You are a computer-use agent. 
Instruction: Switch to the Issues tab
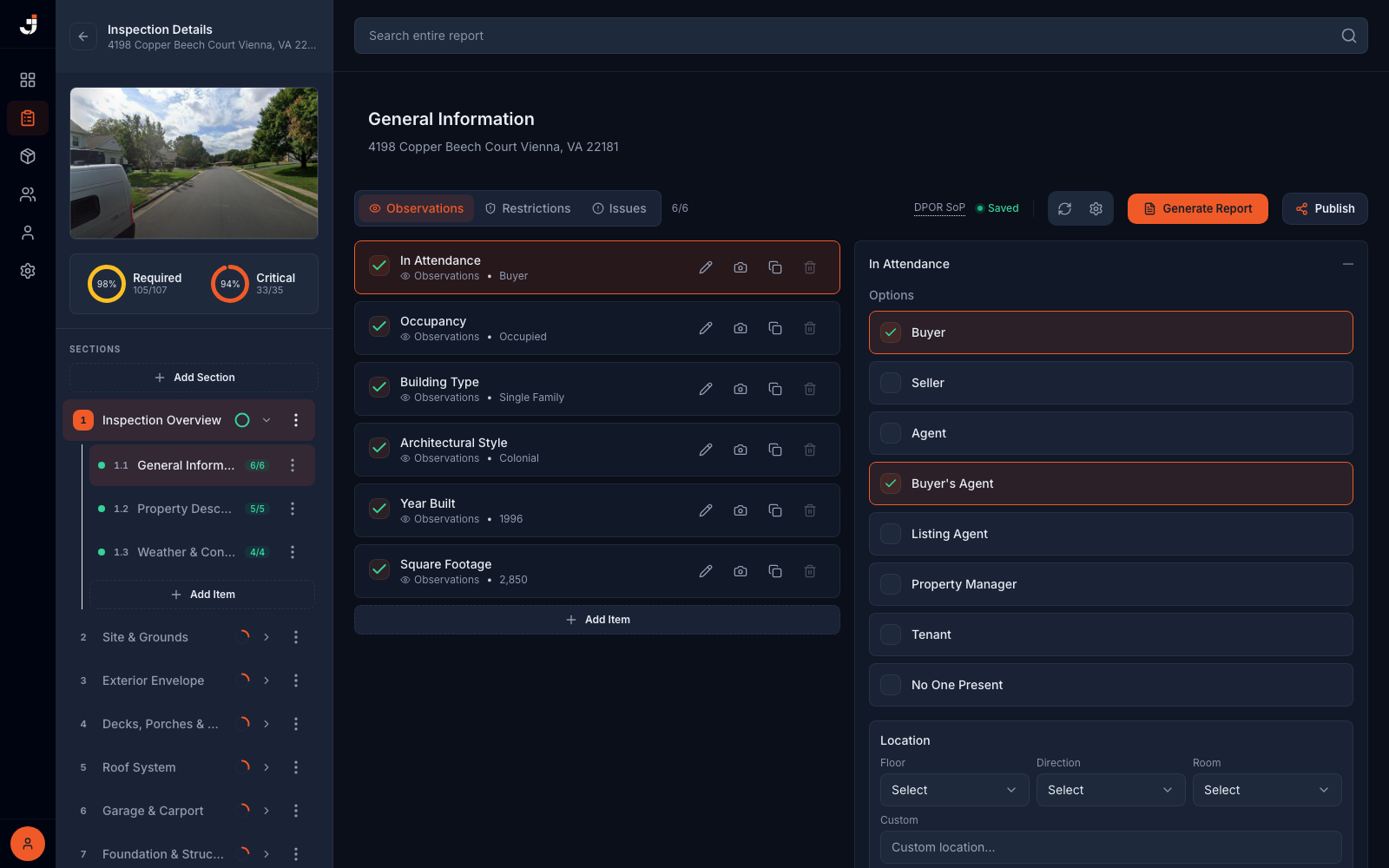click(619, 208)
